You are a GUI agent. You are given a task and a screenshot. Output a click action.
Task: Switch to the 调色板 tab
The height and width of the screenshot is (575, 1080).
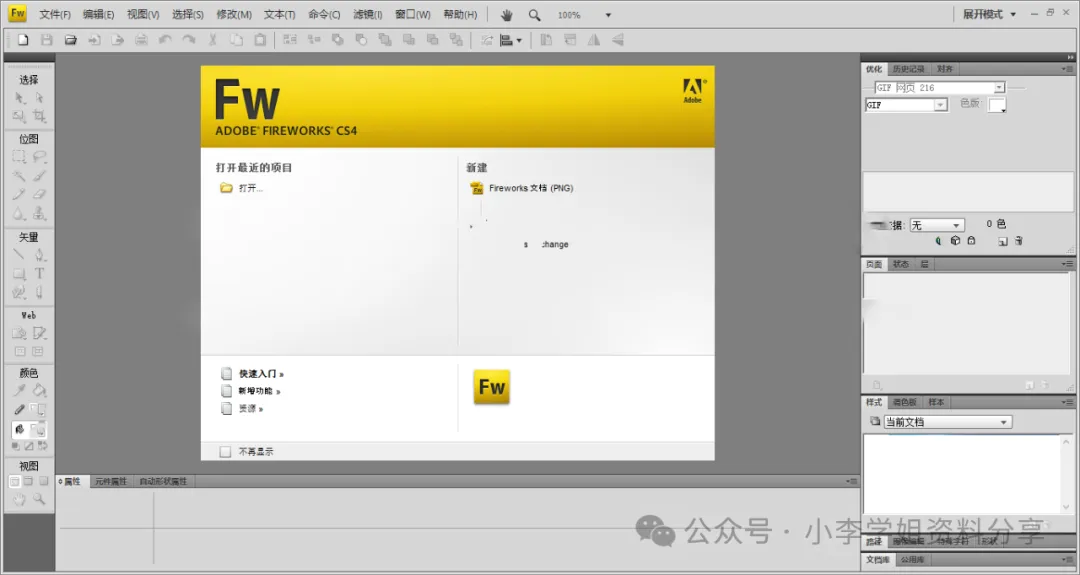coord(904,402)
